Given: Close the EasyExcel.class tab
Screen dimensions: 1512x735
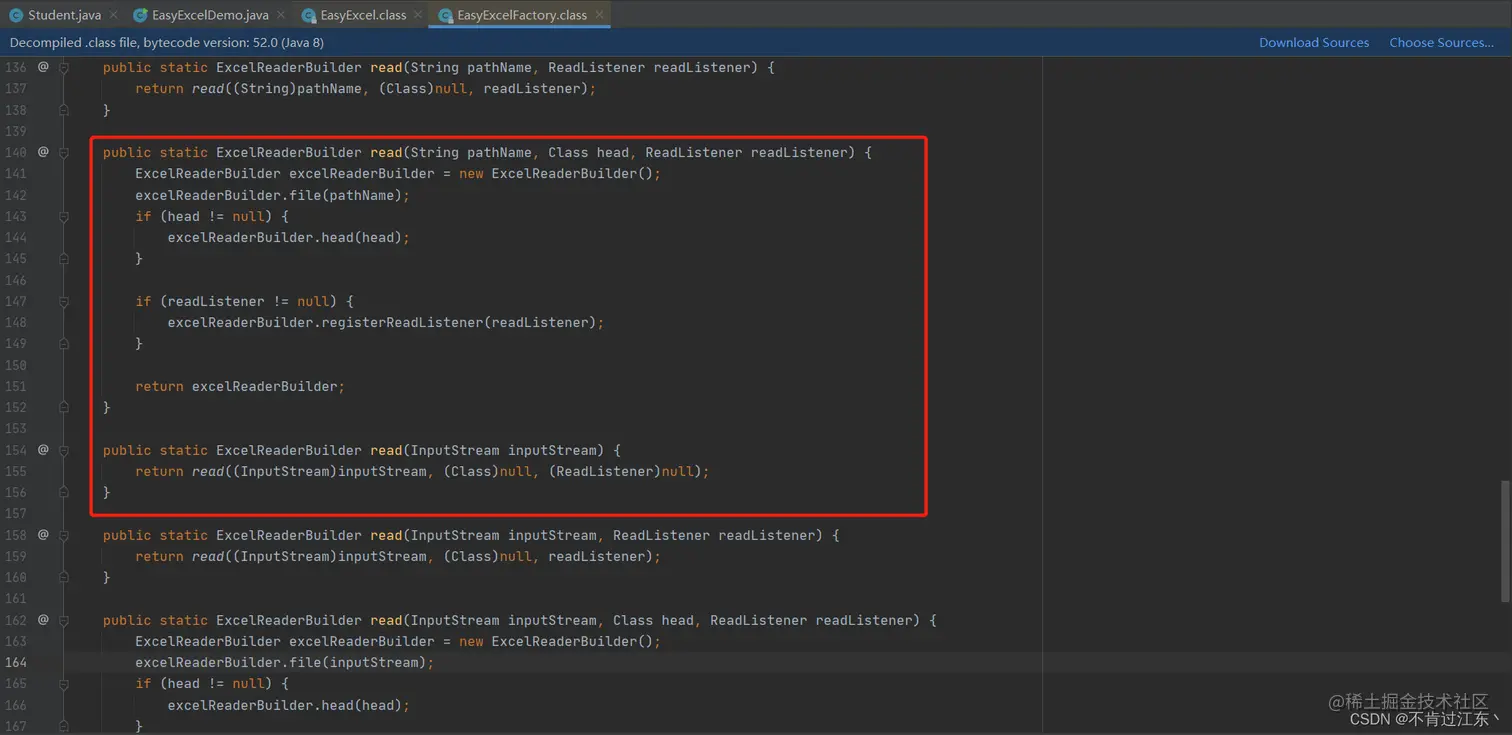Looking at the screenshot, I should (x=417, y=15).
